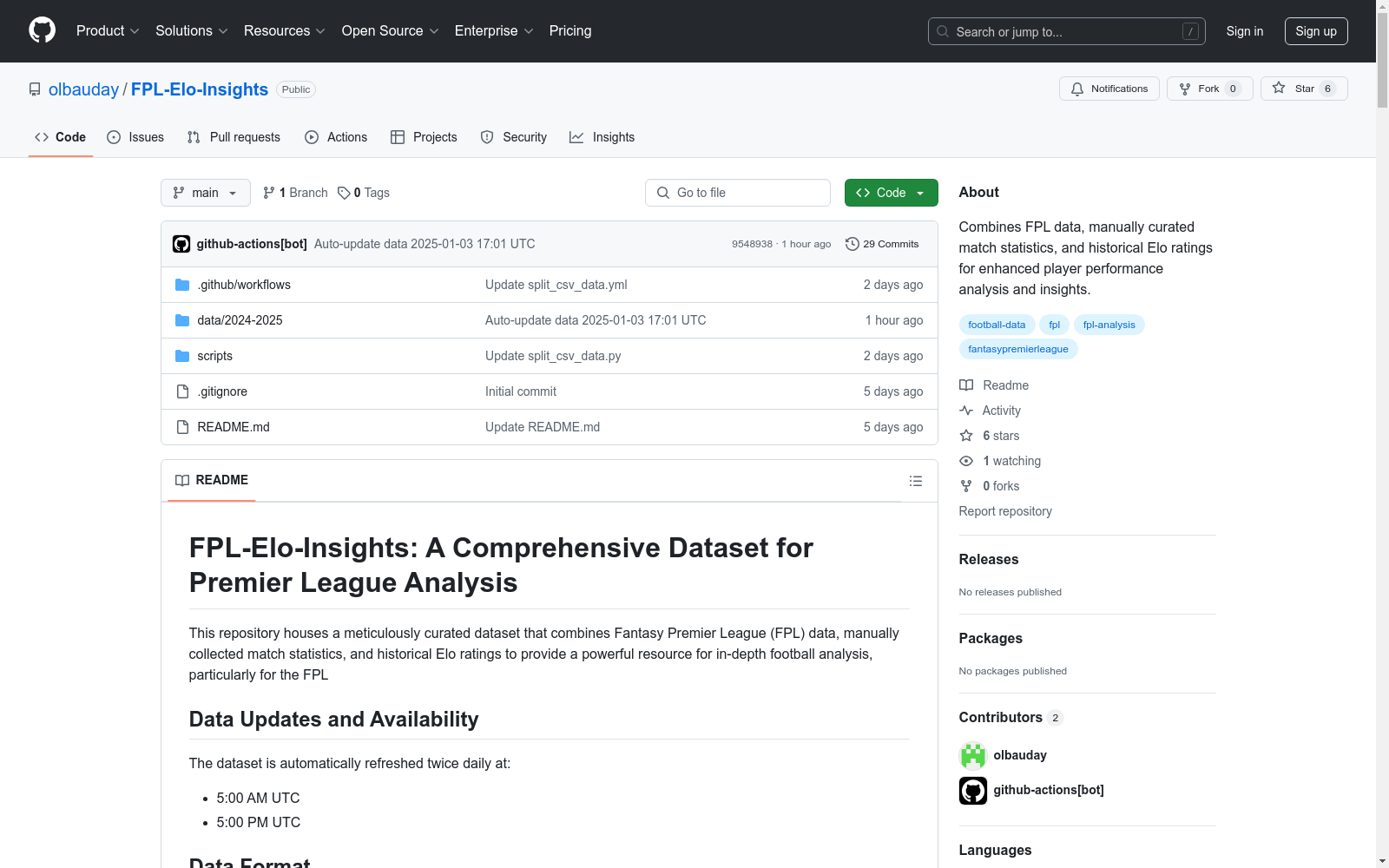The width and height of the screenshot is (1389, 868).
Task: Click the forks icon in About sidebar
Action: [966, 486]
